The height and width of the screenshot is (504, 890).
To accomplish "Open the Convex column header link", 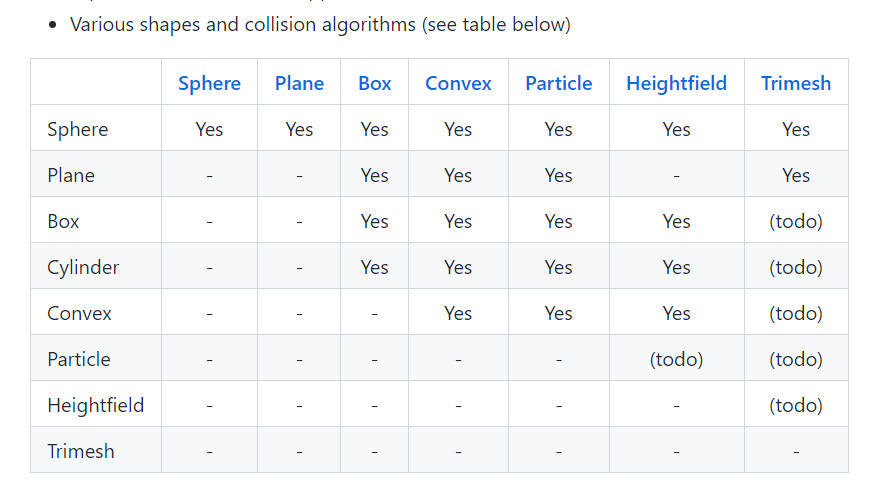I will [458, 83].
